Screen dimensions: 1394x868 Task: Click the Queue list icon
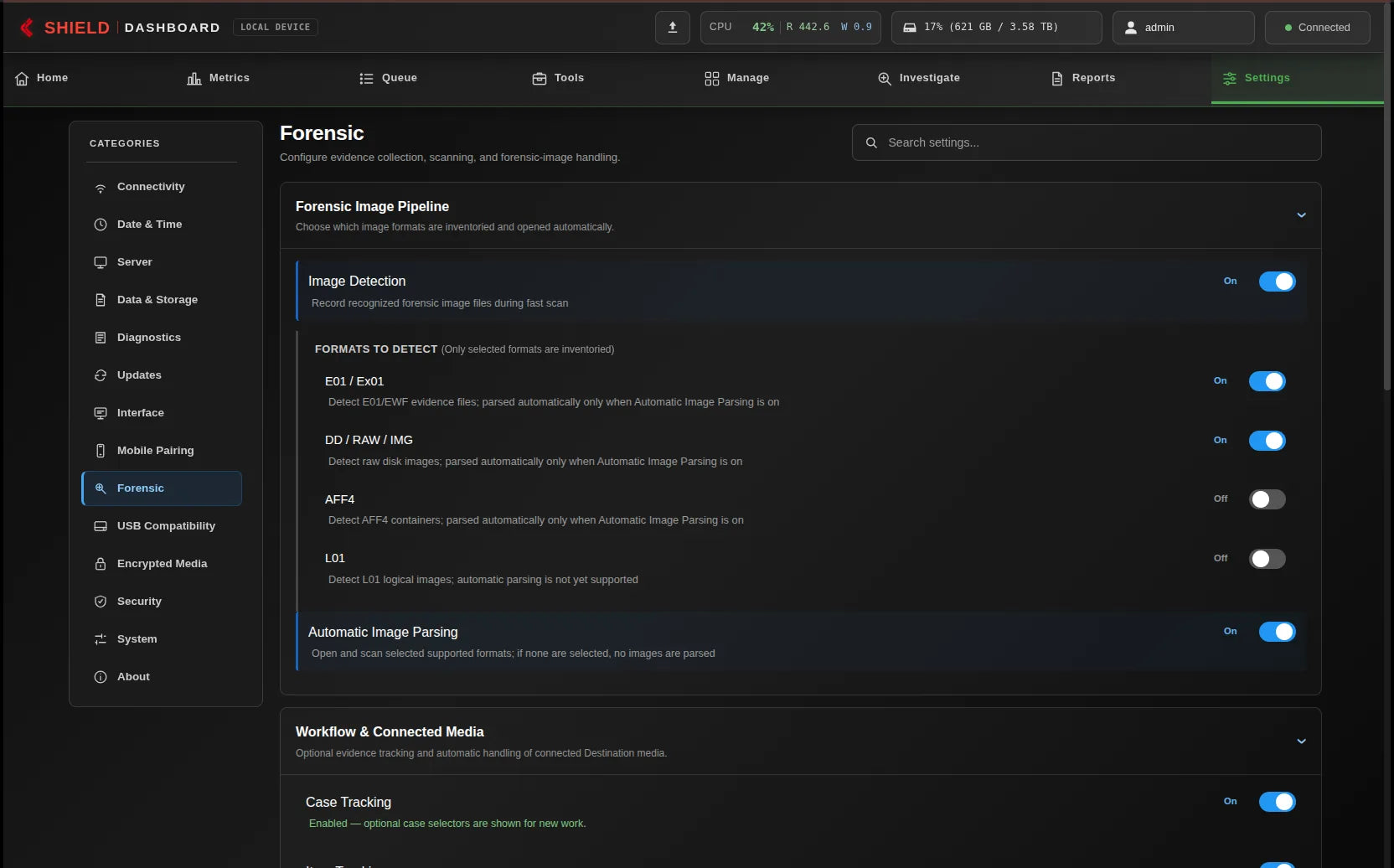pyautogui.click(x=366, y=79)
